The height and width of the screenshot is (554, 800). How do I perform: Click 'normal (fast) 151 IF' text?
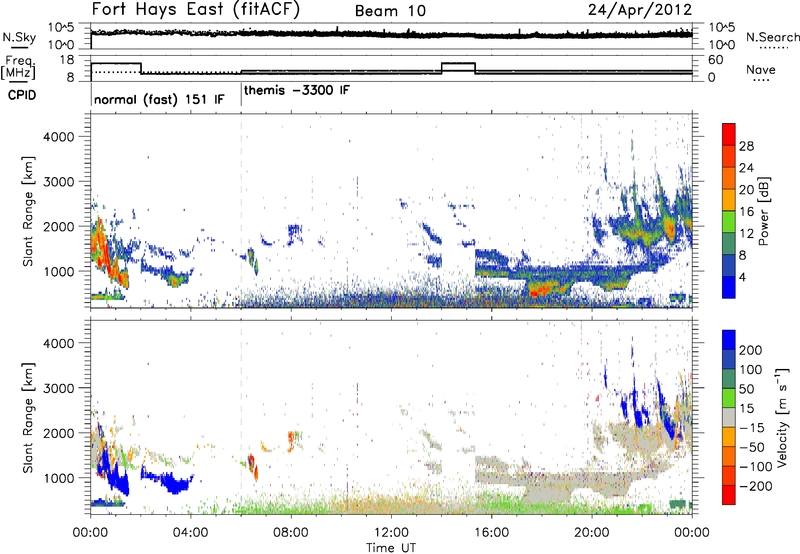pyautogui.click(x=159, y=99)
